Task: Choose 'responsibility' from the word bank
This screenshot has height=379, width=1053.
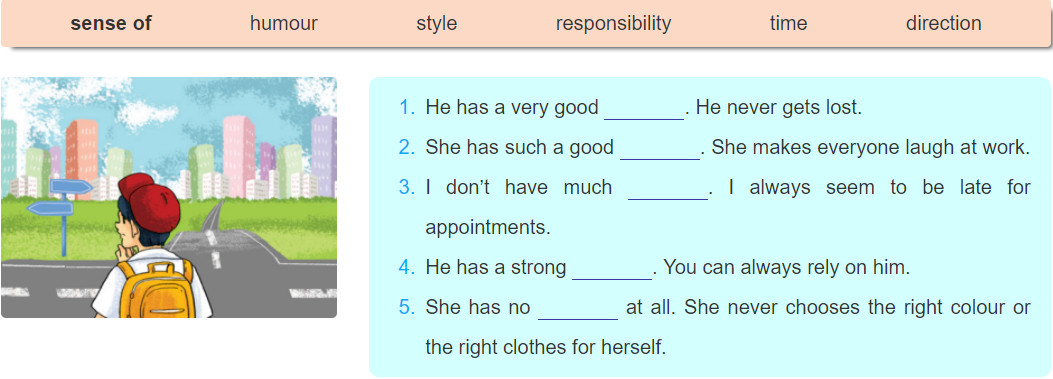Action: [x=613, y=24]
